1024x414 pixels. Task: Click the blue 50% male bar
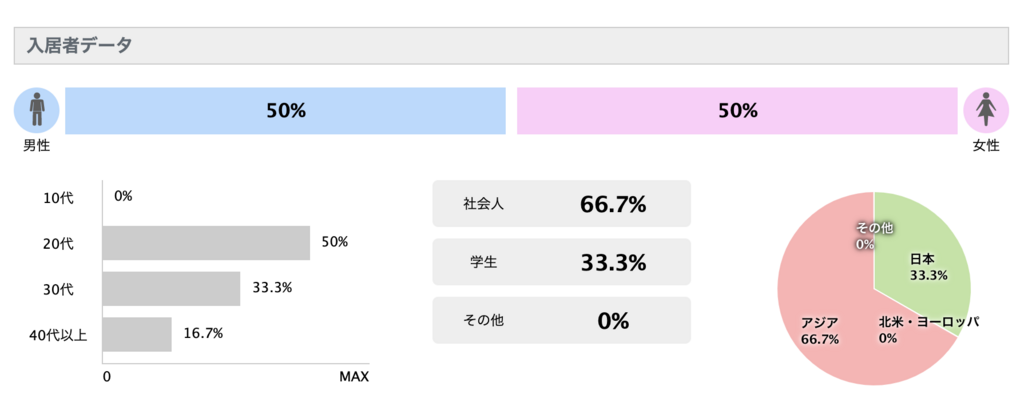pos(285,111)
